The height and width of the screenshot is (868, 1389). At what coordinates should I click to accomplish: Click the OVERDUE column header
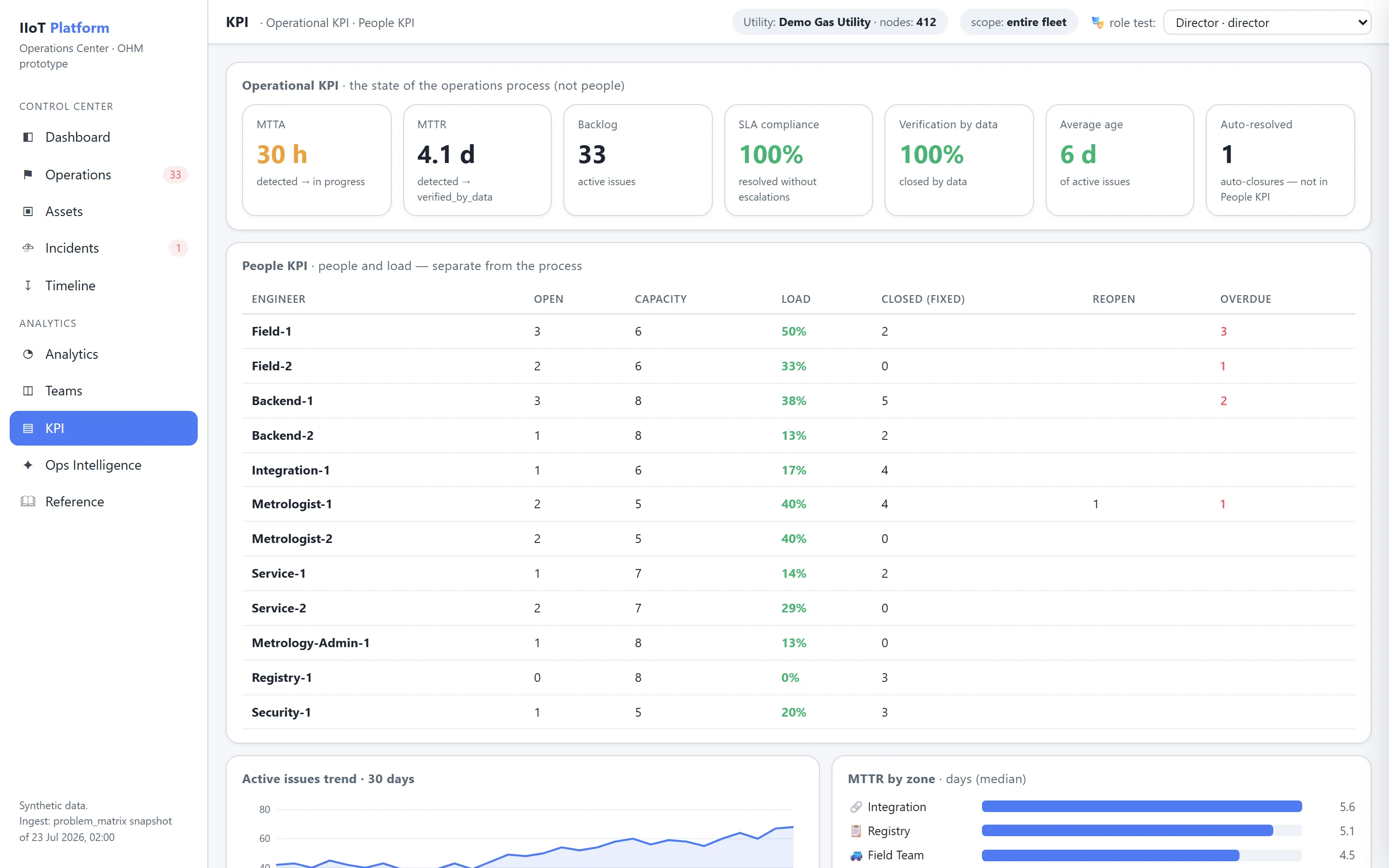(x=1245, y=299)
